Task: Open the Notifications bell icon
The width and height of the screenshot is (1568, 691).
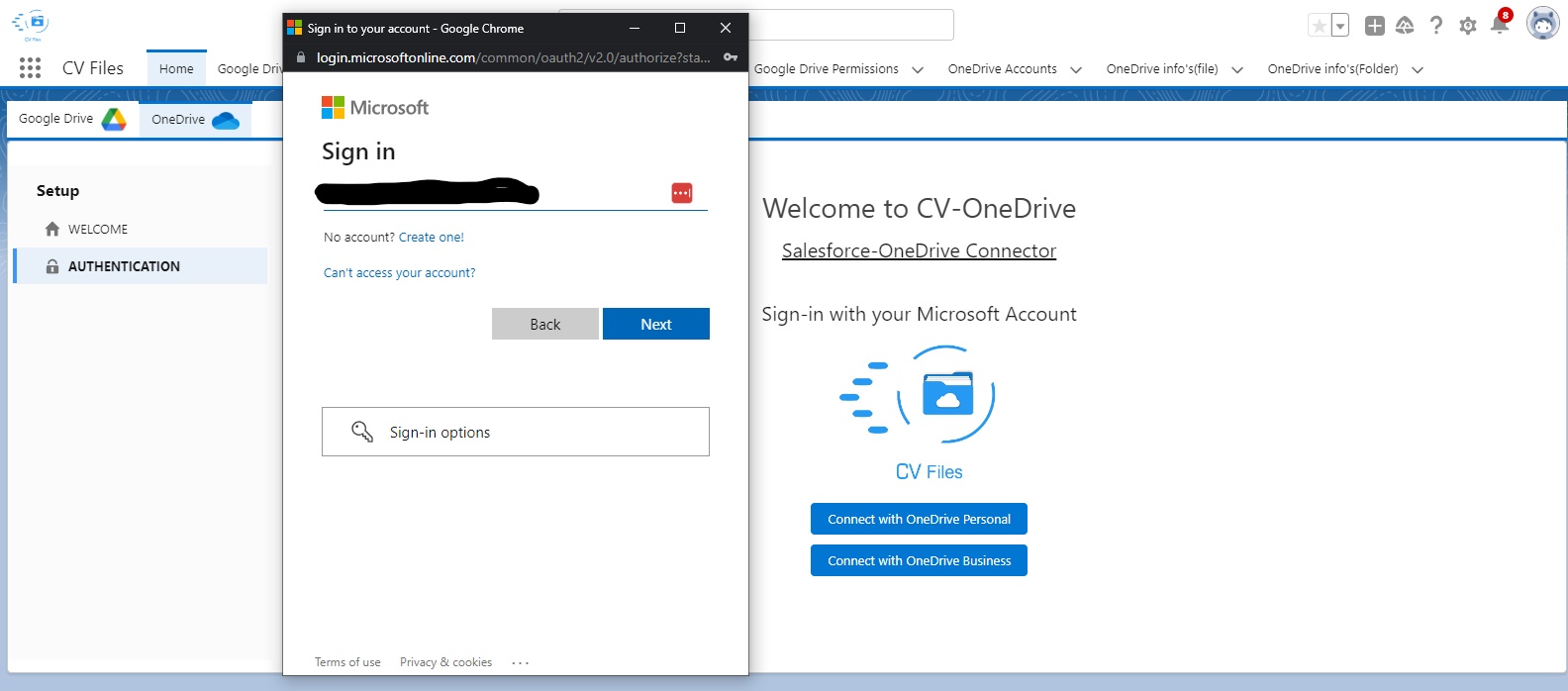Action: 1500,24
